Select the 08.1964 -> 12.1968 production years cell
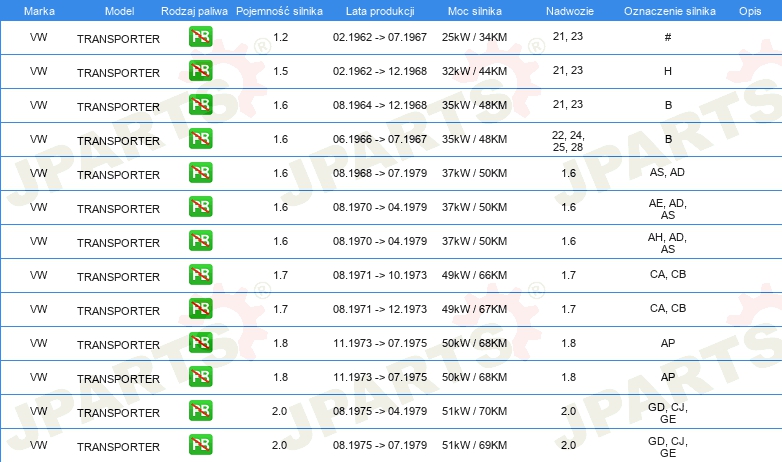 [x=380, y=105]
